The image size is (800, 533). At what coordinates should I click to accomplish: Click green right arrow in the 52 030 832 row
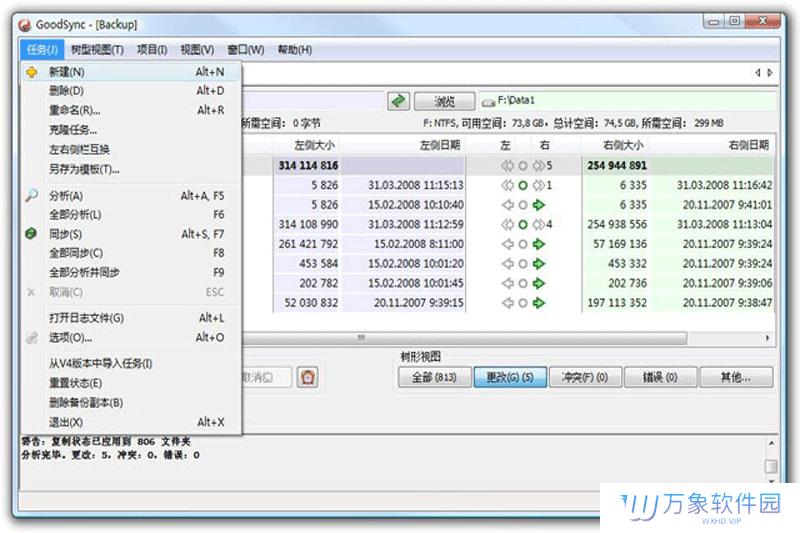point(539,303)
